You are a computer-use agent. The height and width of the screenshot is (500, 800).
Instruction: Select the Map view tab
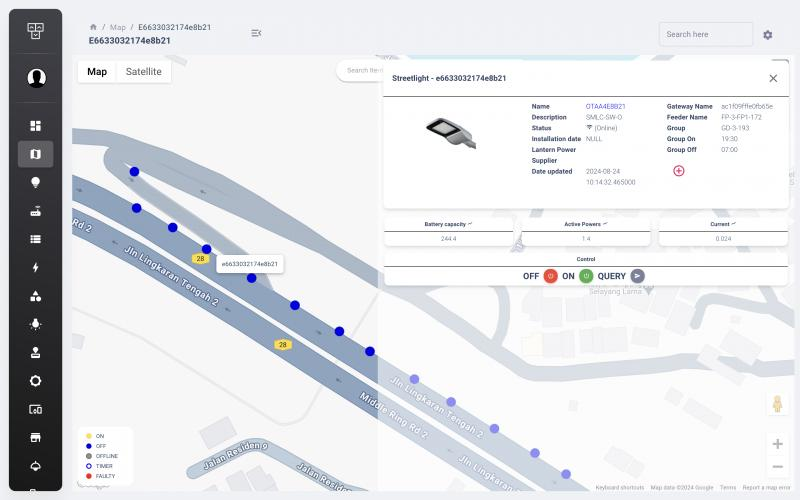(97, 72)
